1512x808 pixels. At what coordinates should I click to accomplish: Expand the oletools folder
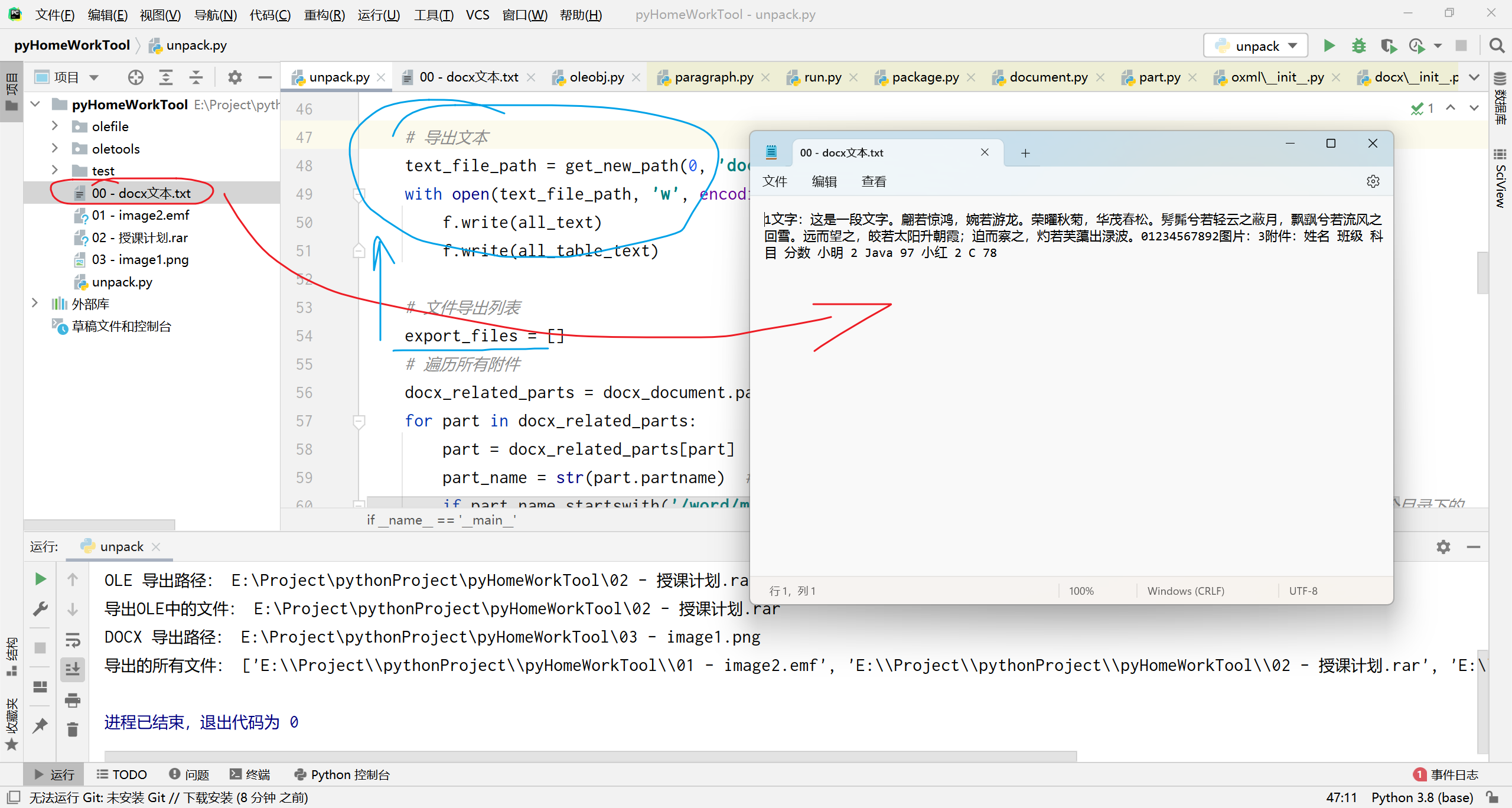[54, 148]
